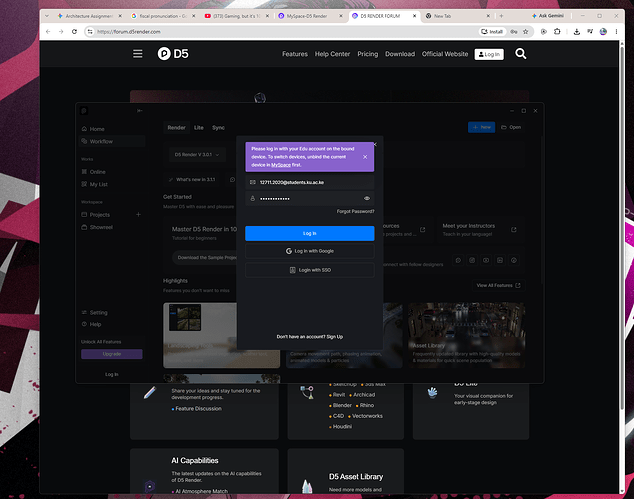Open the Download nav link

point(400,54)
